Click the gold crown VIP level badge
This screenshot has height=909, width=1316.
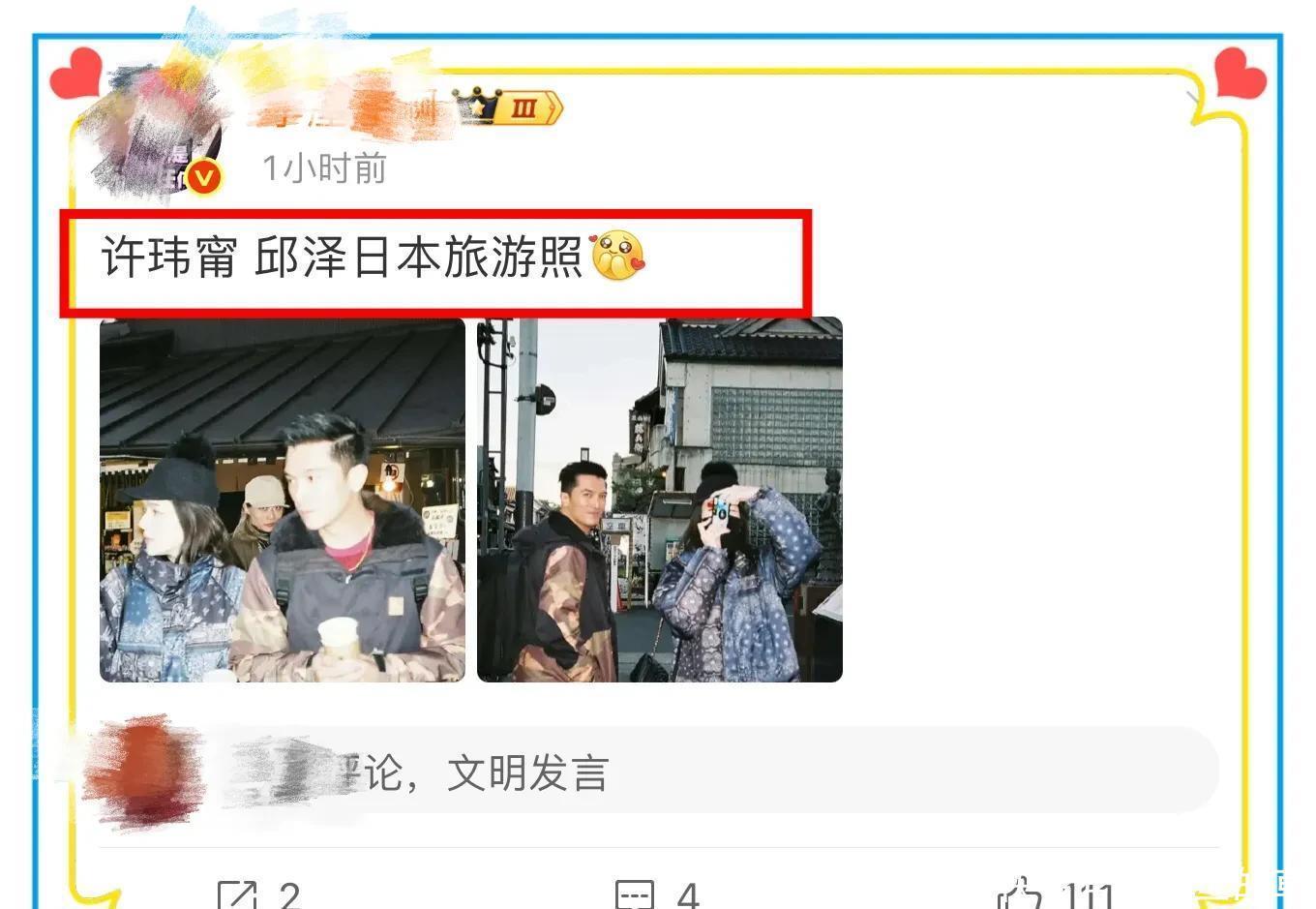pyautogui.click(x=508, y=106)
